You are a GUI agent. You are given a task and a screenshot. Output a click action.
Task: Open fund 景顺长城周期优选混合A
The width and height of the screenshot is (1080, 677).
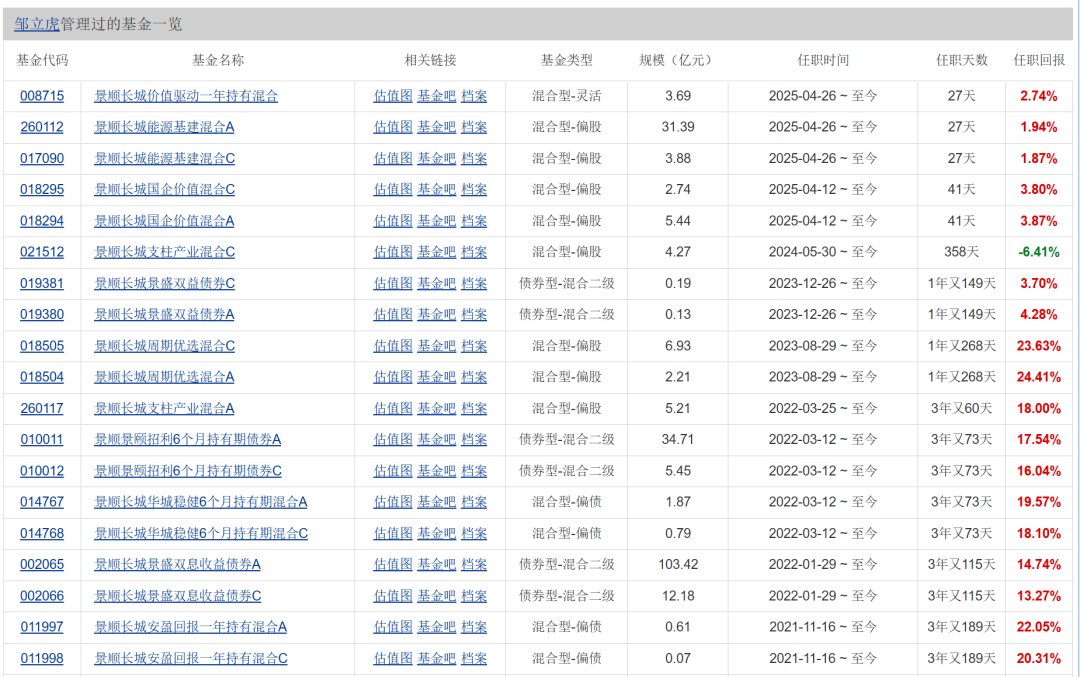(164, 377)
